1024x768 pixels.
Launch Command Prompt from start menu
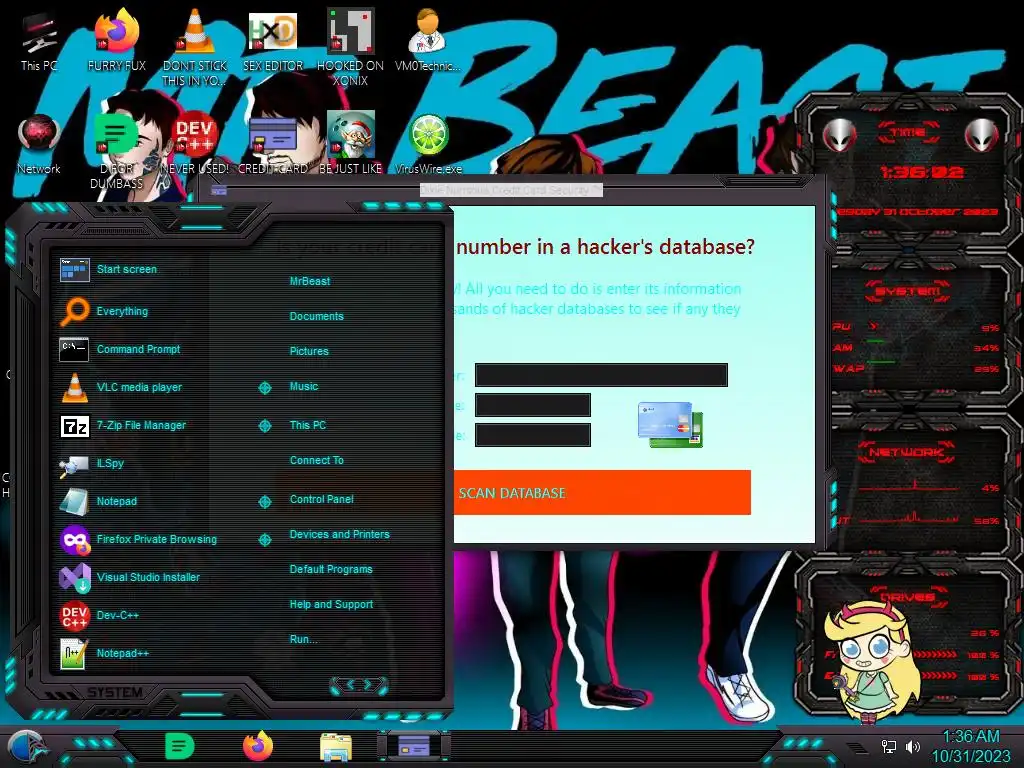click(x=138, y=349)
